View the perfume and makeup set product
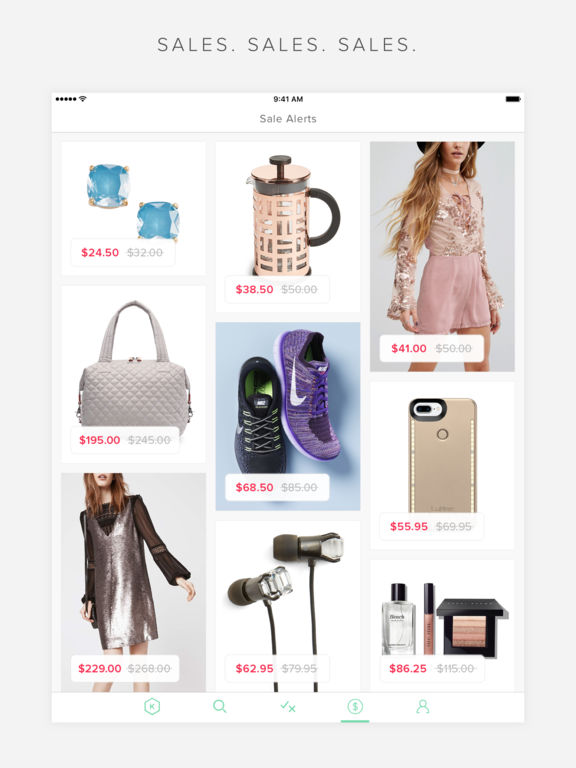576x768 pixels. tap(442, 626)
